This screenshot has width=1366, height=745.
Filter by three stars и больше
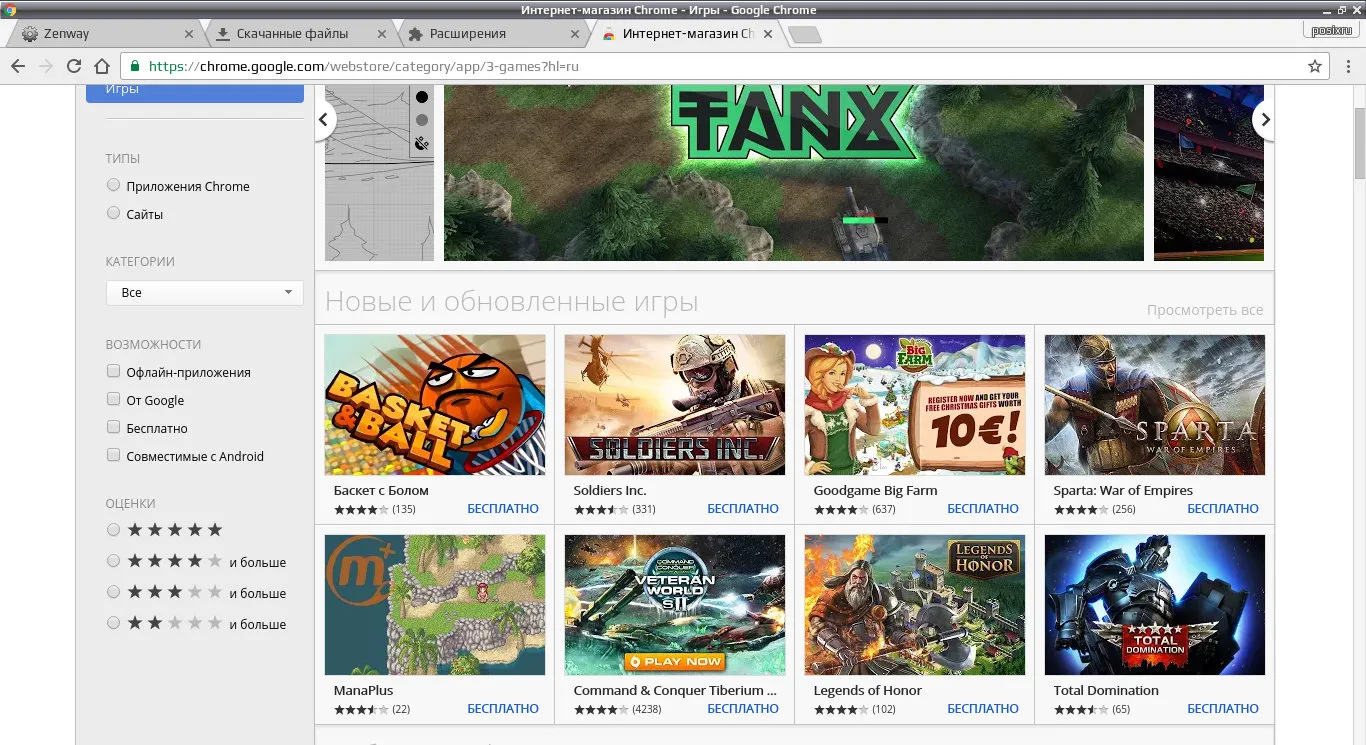113,592
